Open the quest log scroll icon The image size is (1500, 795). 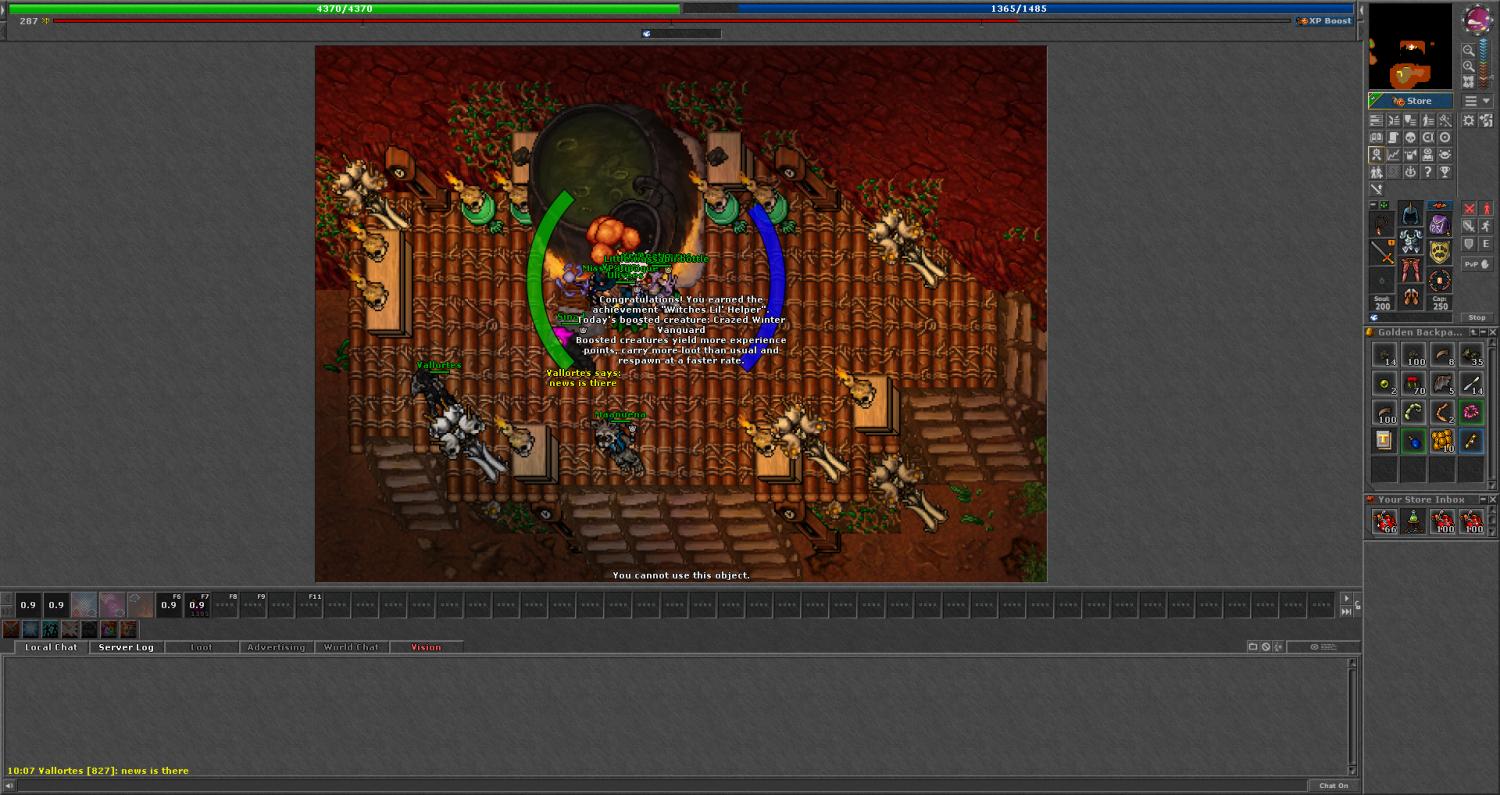click(1393, 137)
